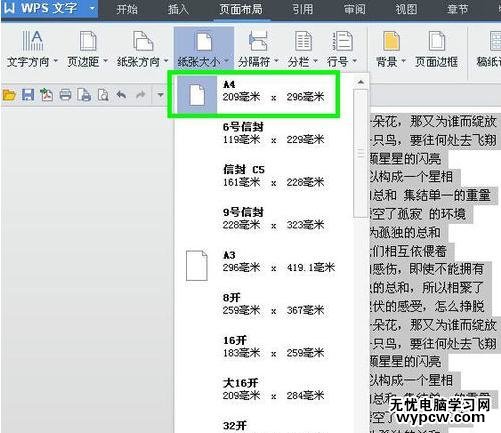Screen dimensions: 501x433
Task: Click the redo arrow icon
Action: click(141, 95)
